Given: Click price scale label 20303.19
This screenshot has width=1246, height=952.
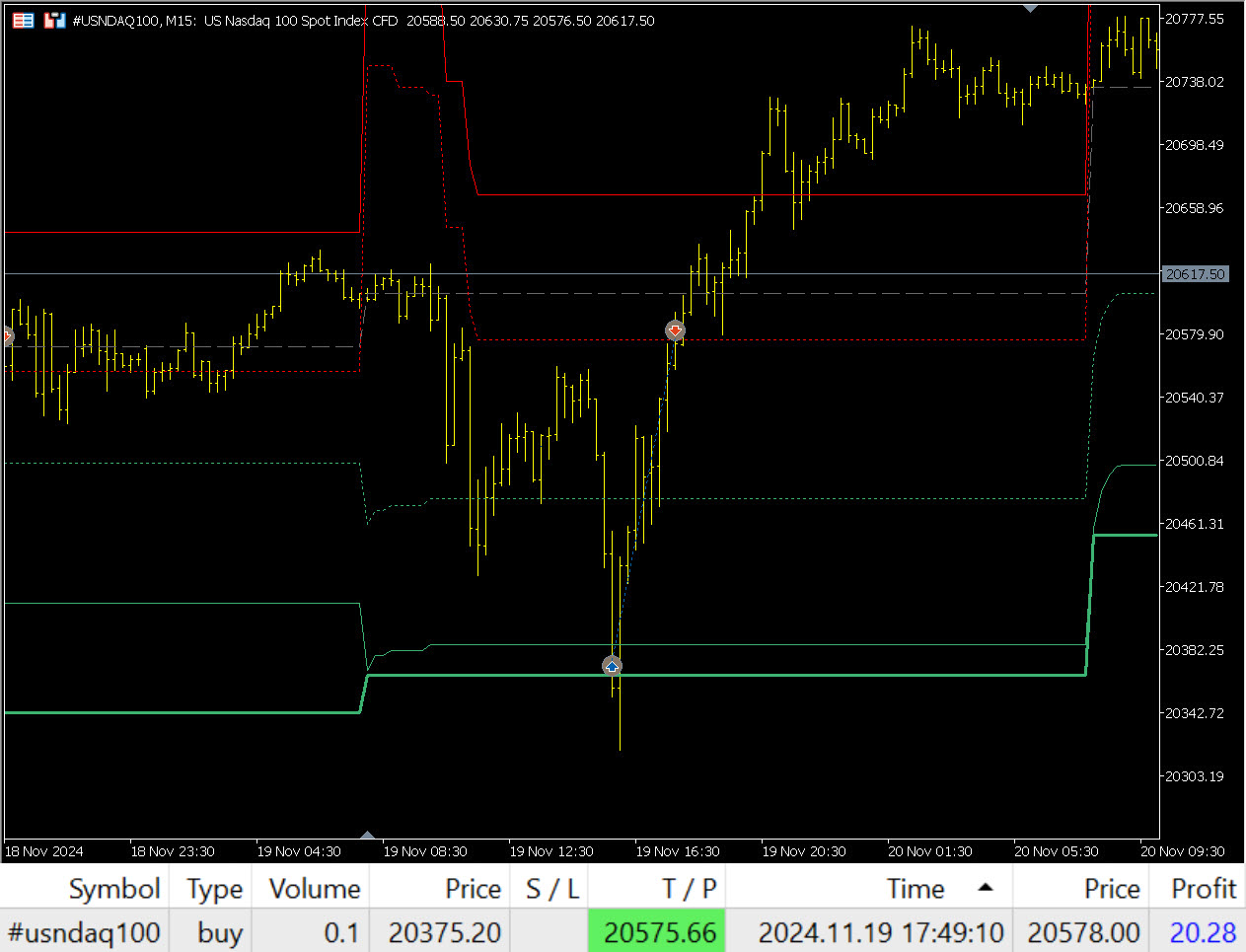Looking at the screenshot, I should tap(1194, 776).
